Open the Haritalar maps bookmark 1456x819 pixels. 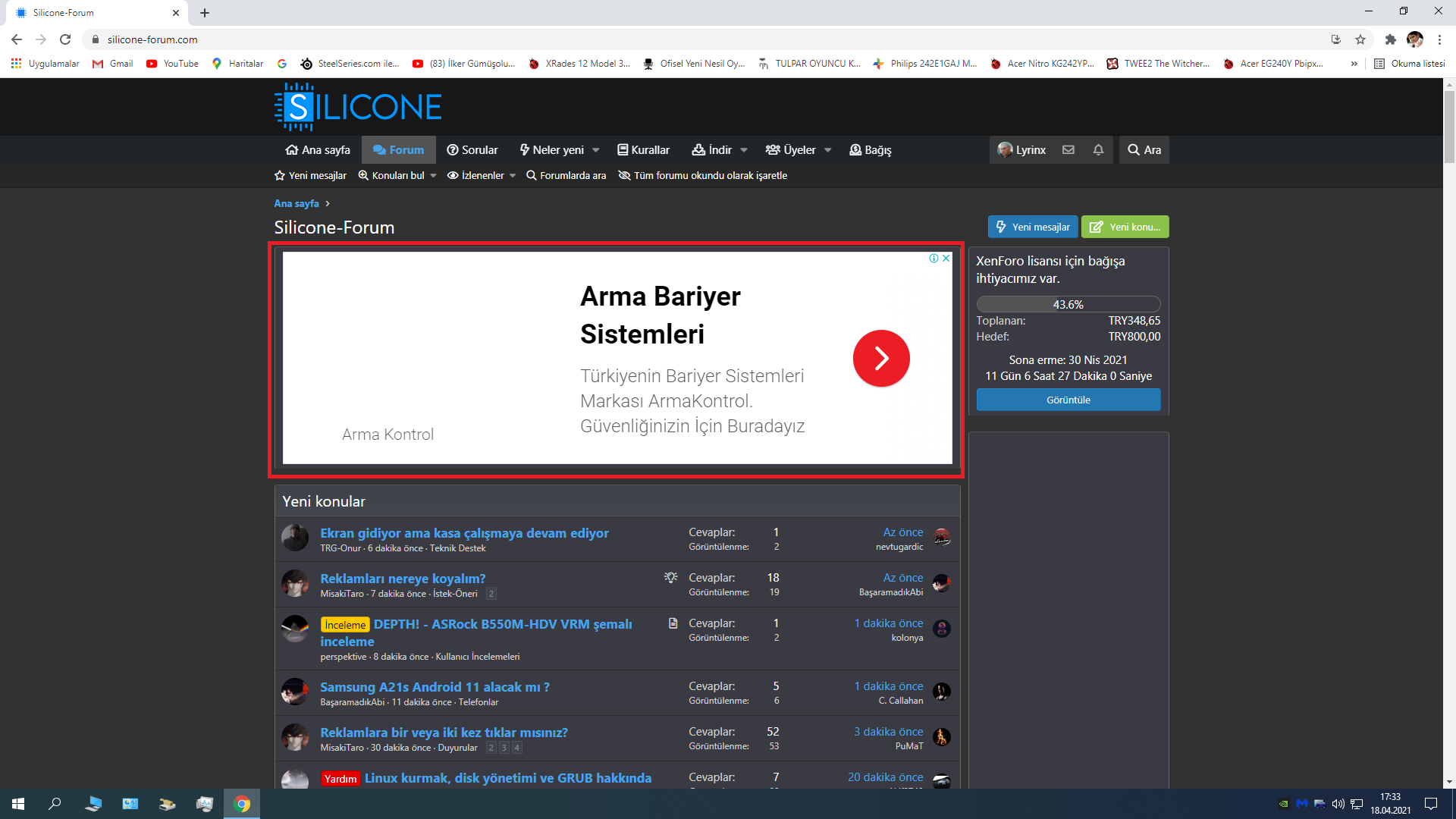(237, 64)
